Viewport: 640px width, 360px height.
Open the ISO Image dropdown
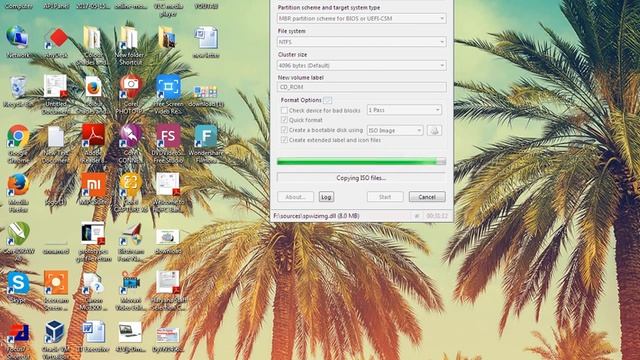[x=395, y=131]
